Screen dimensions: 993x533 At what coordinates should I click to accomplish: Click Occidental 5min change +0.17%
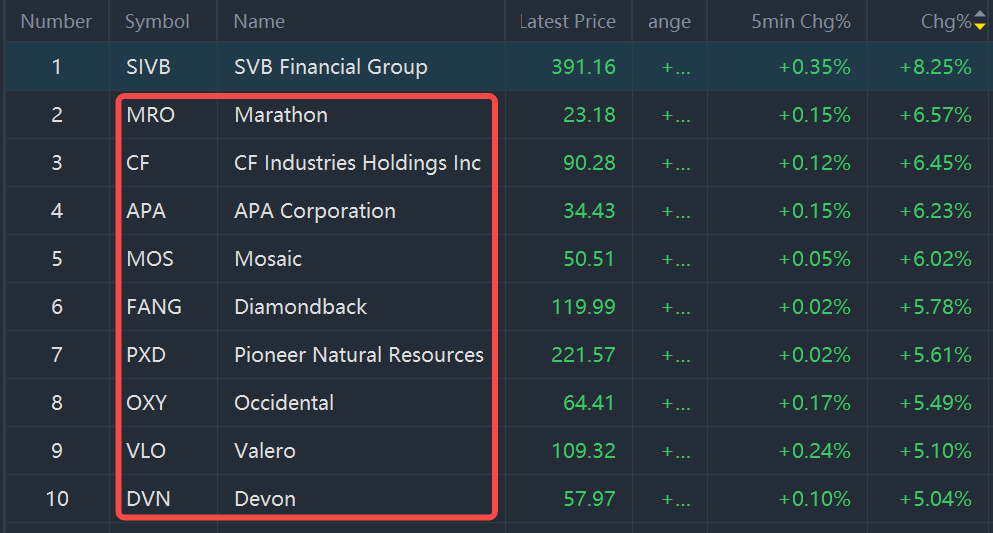coord(814,403)
